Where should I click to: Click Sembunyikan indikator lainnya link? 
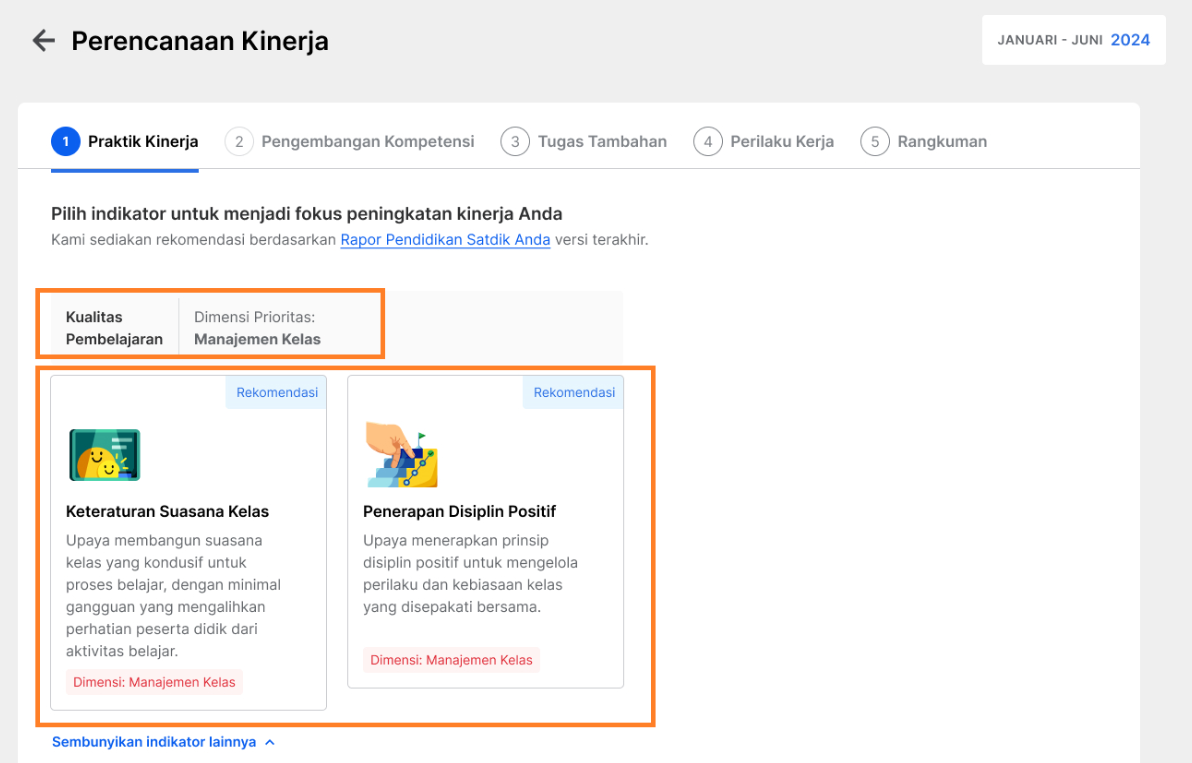(x=154, y=742)
